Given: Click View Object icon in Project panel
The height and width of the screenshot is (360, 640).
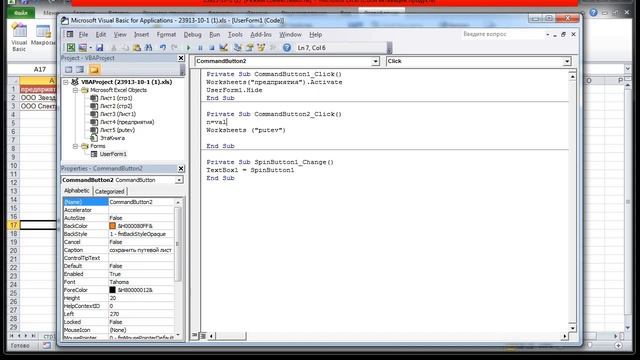Looking at the screenshot, I should [x=80, y=69].
